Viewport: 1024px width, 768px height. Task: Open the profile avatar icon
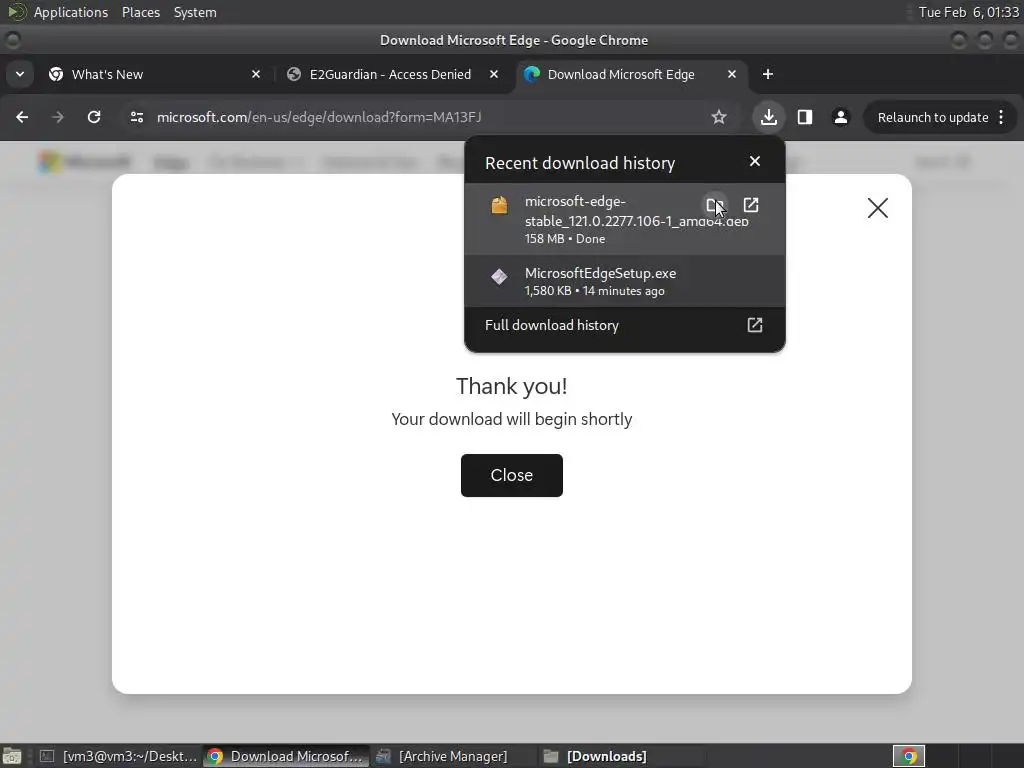point(840,117)
